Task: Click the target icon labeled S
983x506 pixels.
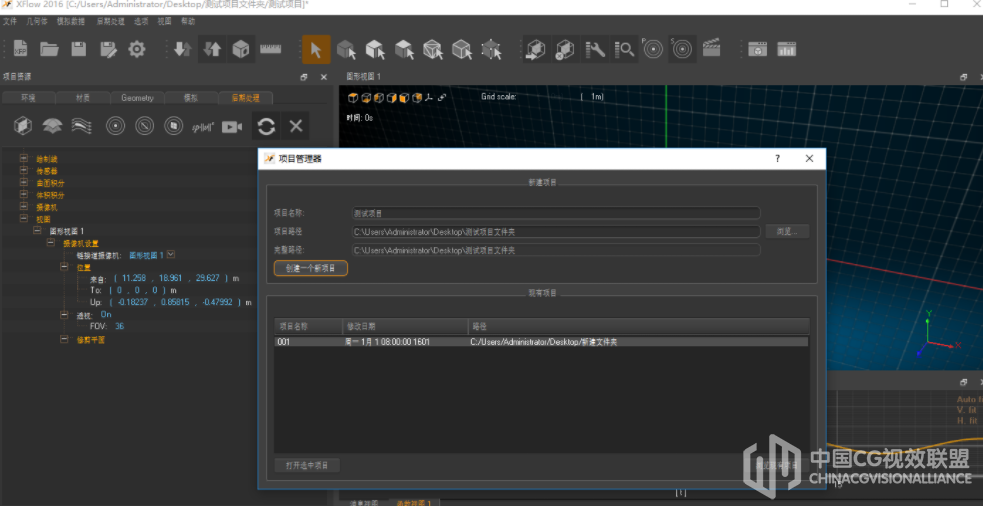Action: (x=682, y=50)
